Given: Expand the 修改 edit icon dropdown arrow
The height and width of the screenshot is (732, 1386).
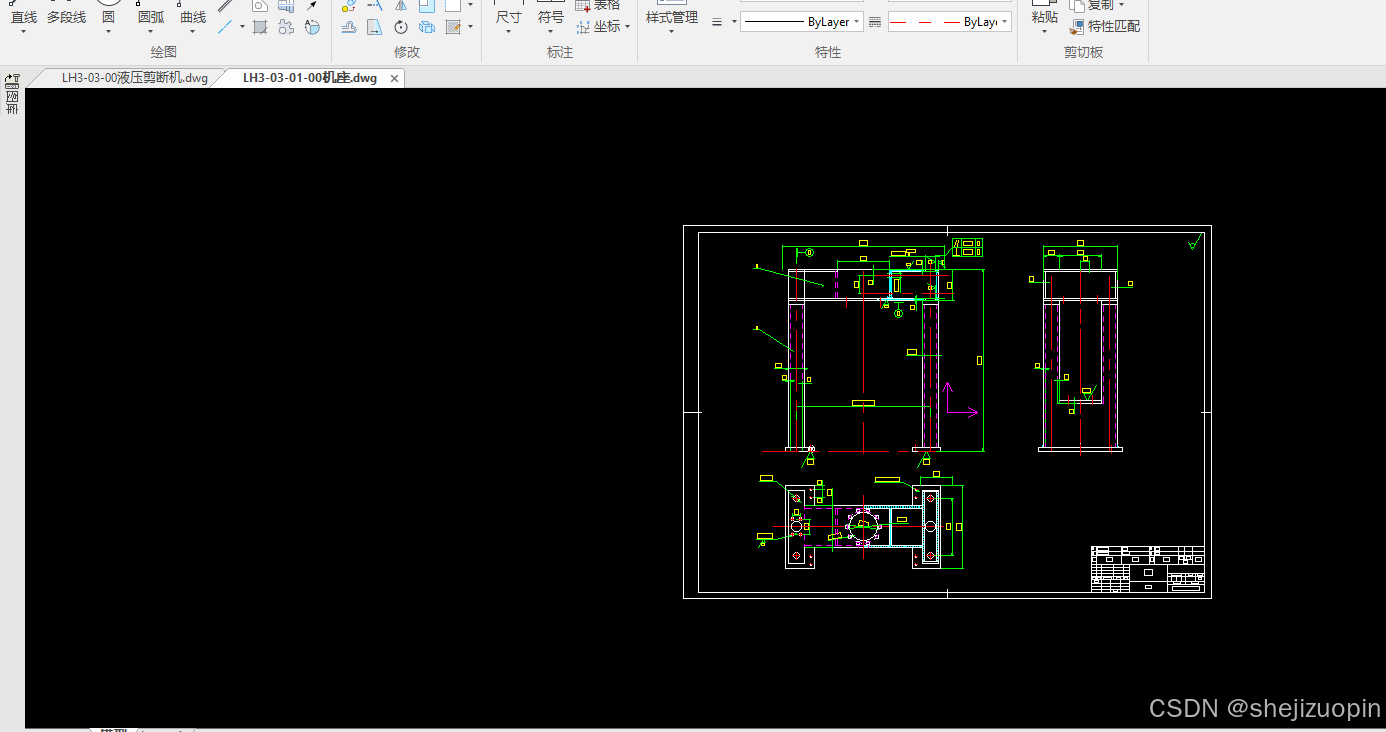Looking at the screenshot, I should (x=470, y=27).
